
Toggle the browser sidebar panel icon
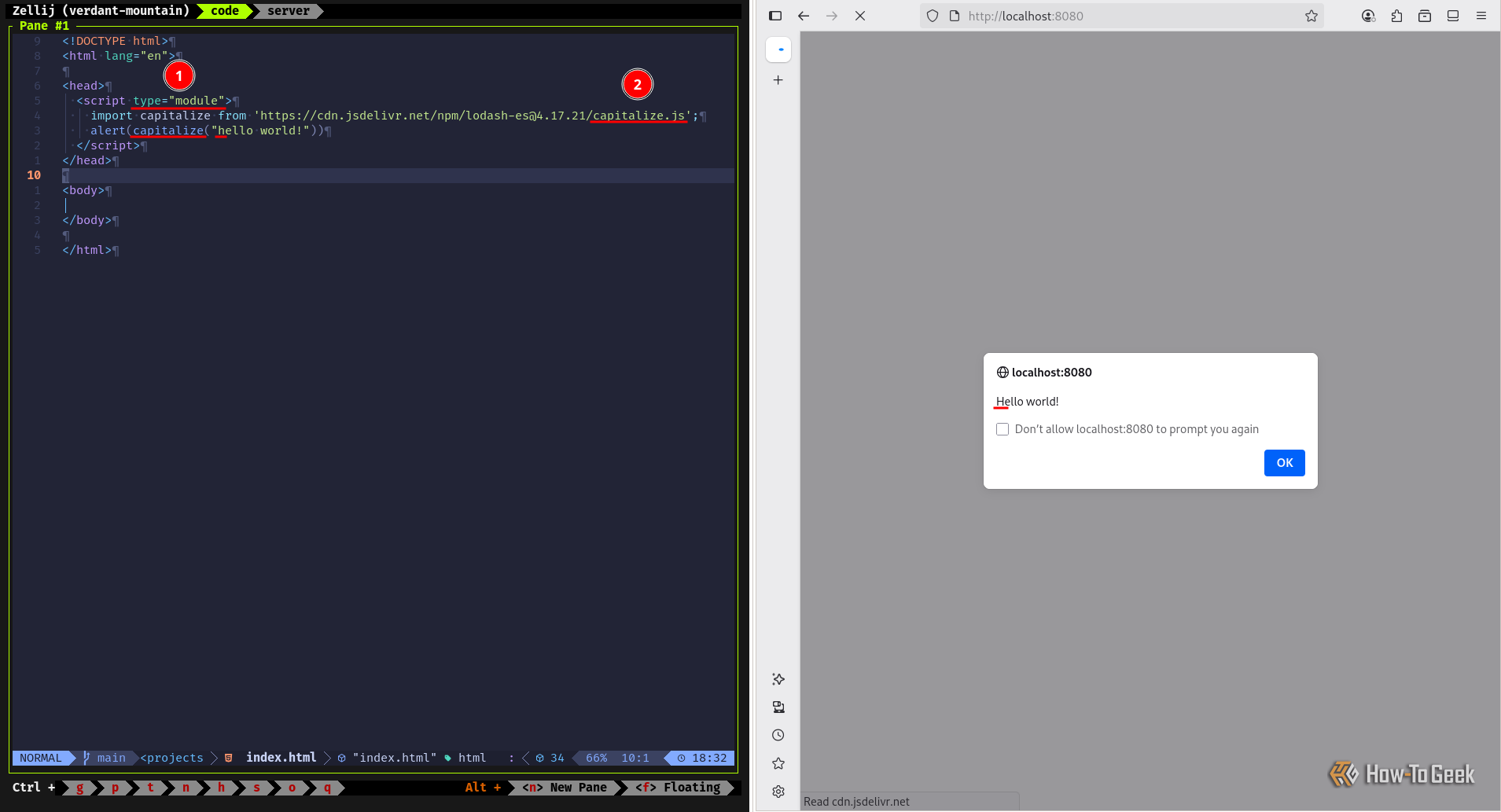(775, 16)
